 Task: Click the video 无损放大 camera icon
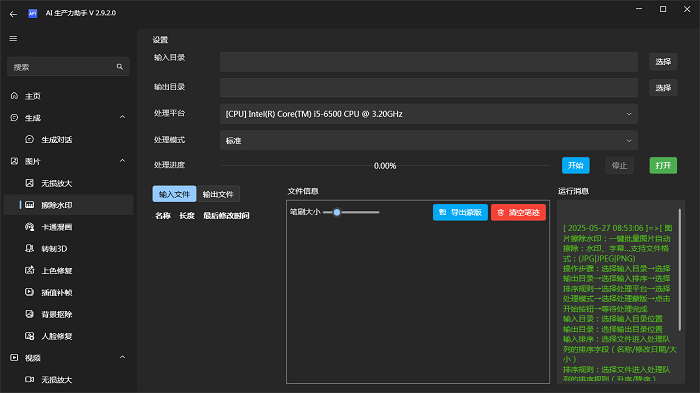point(29,379)
